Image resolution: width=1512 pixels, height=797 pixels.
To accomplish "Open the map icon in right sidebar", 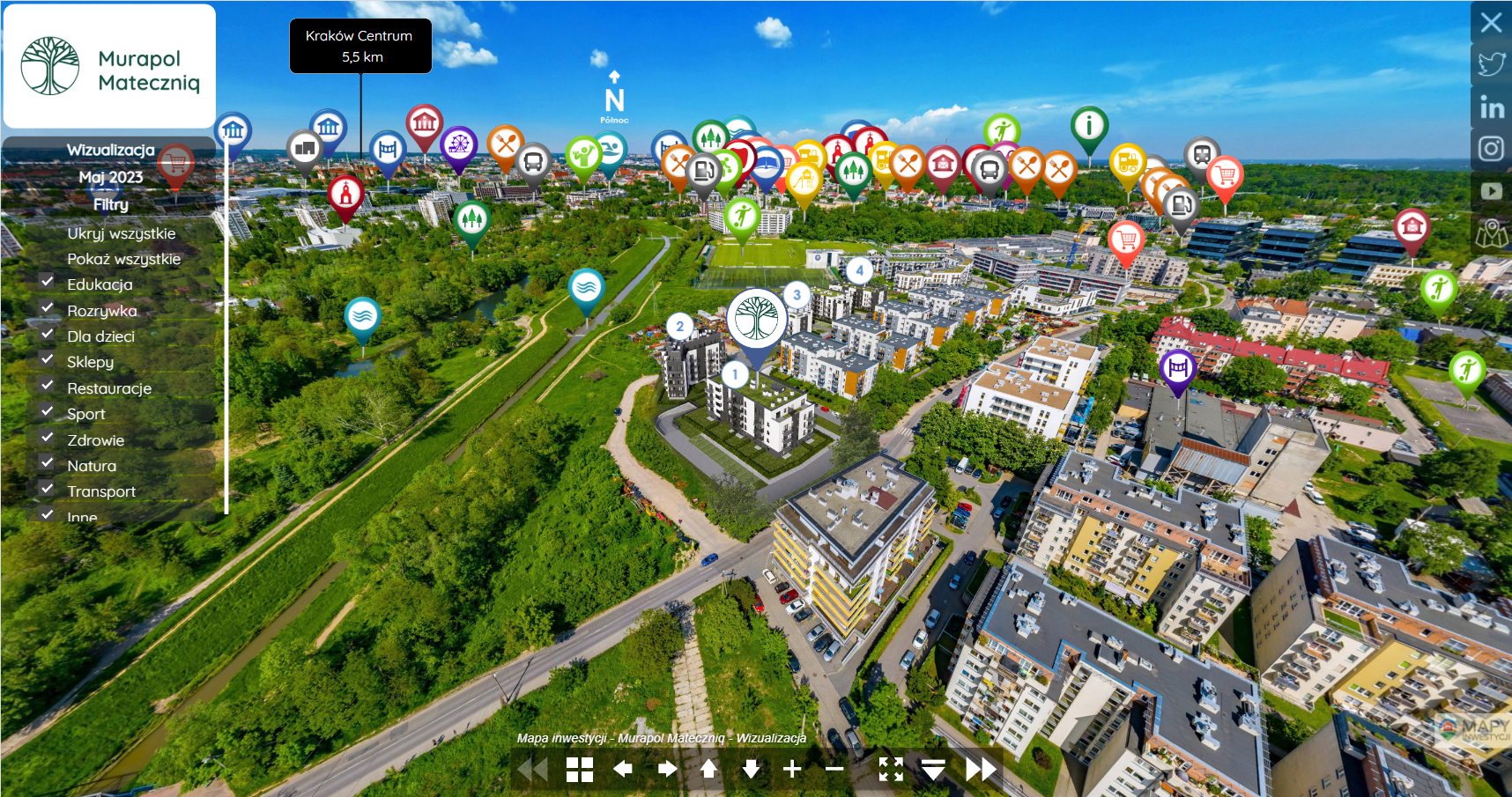I will point(1491,234).
